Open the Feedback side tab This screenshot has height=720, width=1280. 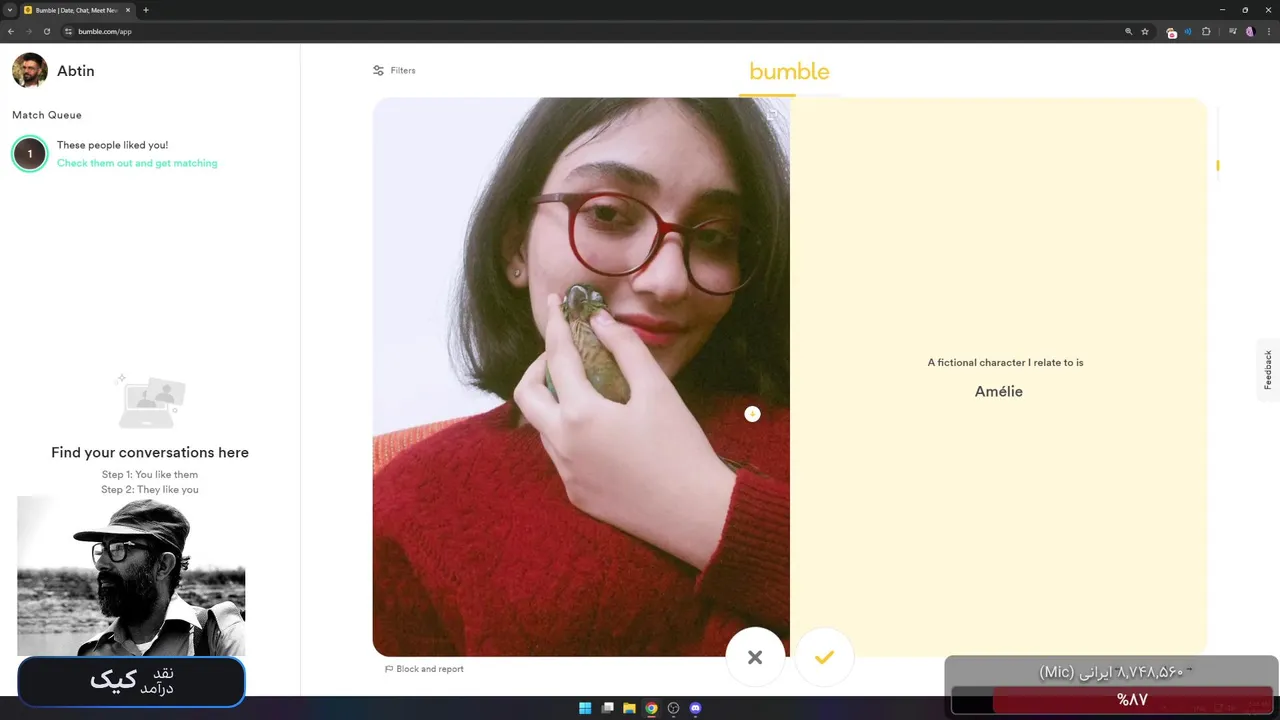[1268, 370]
